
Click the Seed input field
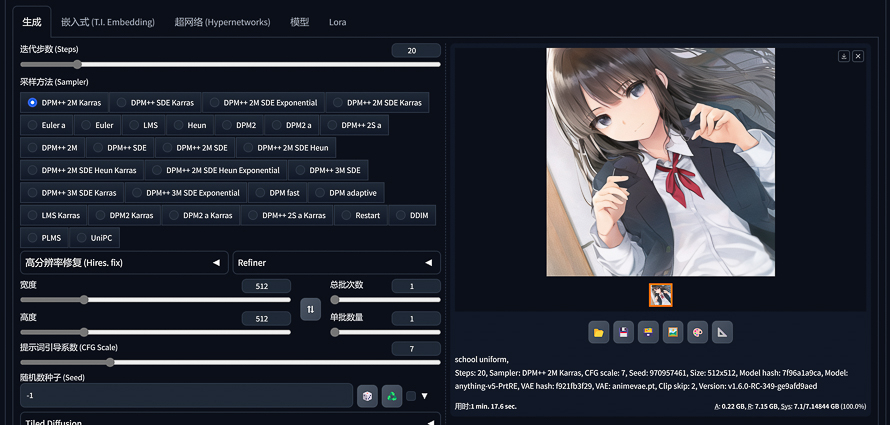187,396
